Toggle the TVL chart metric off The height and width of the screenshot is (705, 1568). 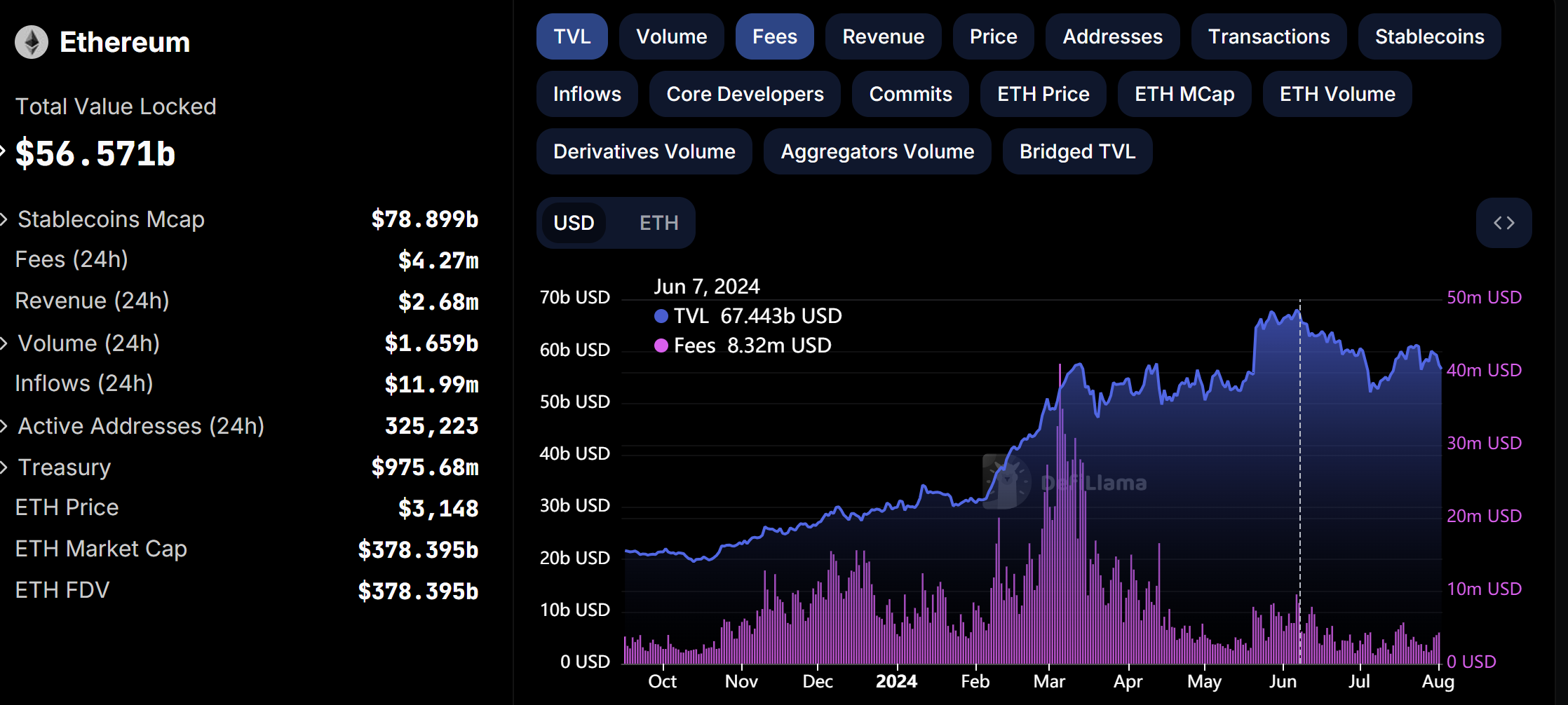[572, 36]
